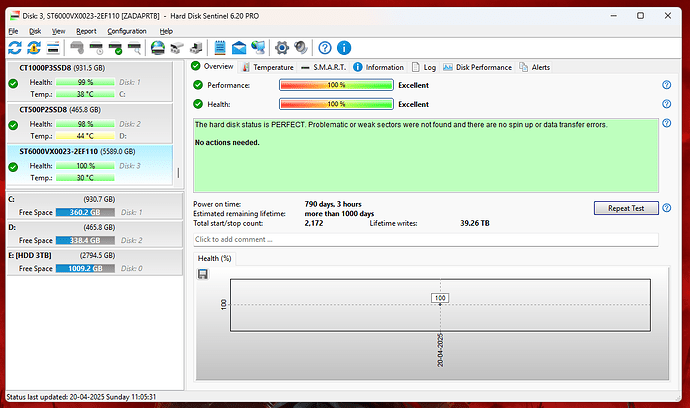Open the View menu

tap(58, 31)
